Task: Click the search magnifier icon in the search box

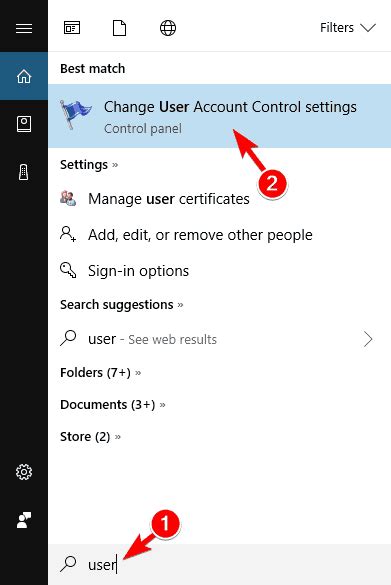Action: (x=68, y=564)
